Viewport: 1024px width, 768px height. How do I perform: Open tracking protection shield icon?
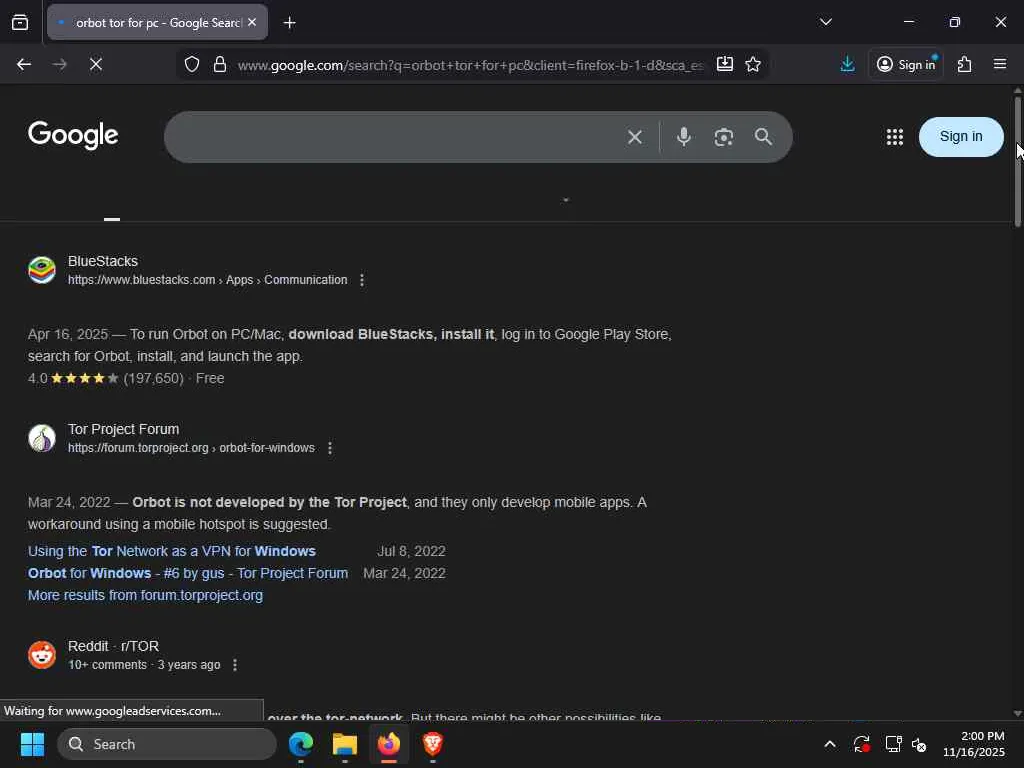click(191, 64)
